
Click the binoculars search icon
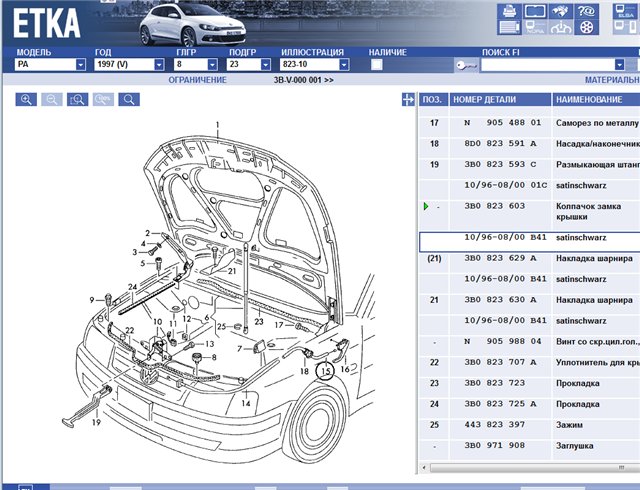click(x=560, y=11)
